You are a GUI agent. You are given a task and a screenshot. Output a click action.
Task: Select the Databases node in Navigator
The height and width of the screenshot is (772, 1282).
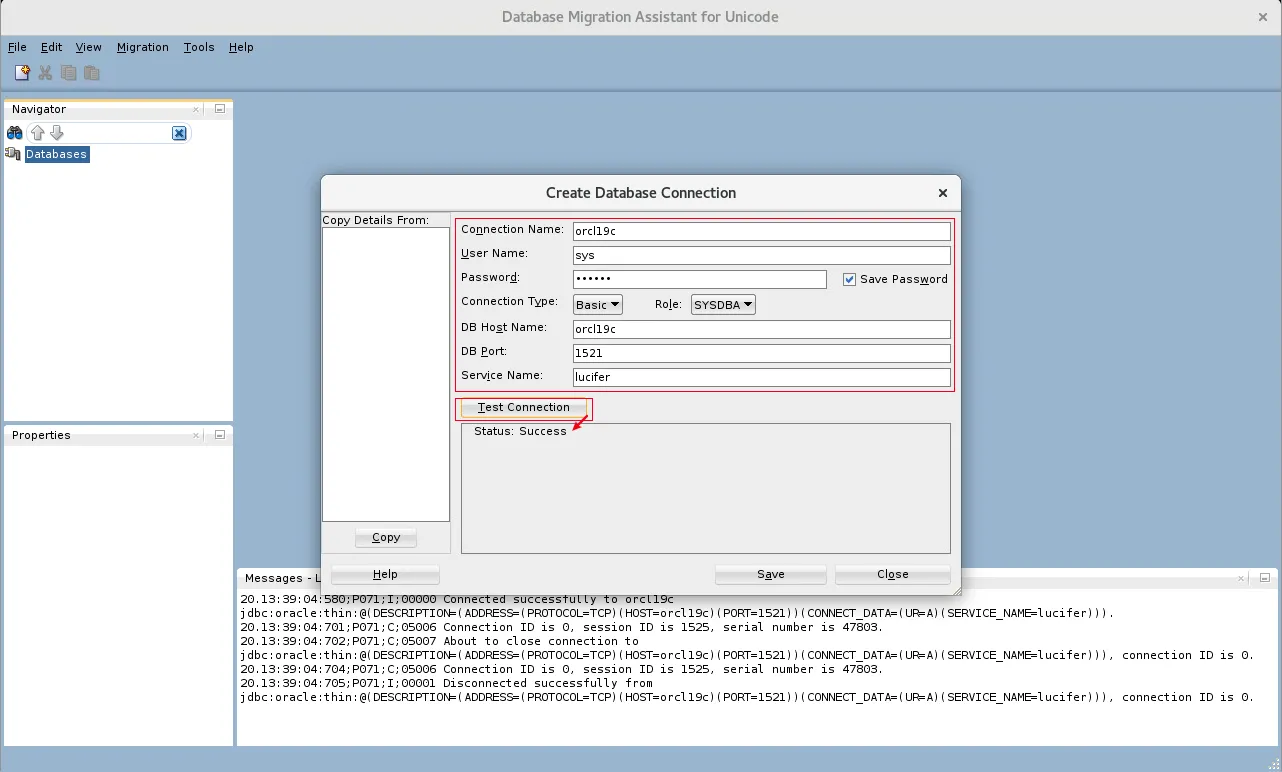pyautogui.click(x=57, y=154)
